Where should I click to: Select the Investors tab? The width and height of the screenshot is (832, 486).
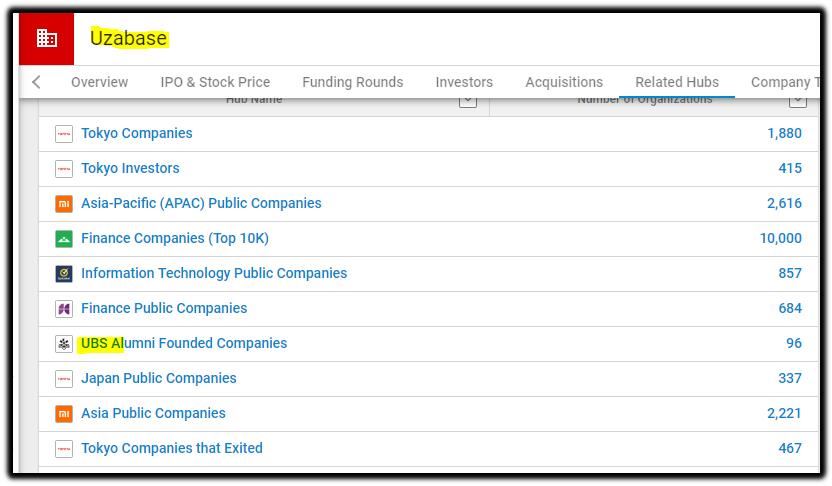coord(464,82)
